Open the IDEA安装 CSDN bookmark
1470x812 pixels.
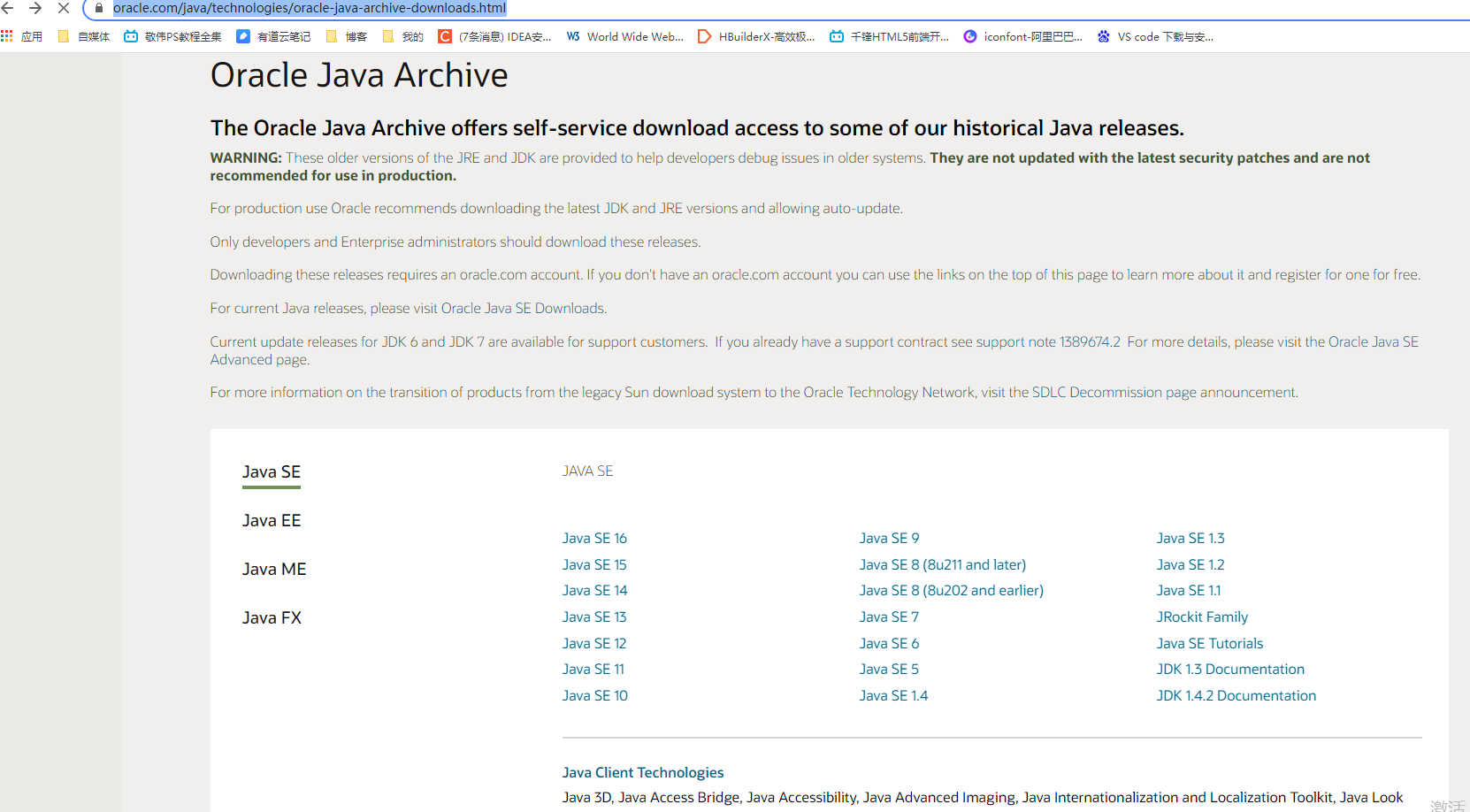coord(494,36)
